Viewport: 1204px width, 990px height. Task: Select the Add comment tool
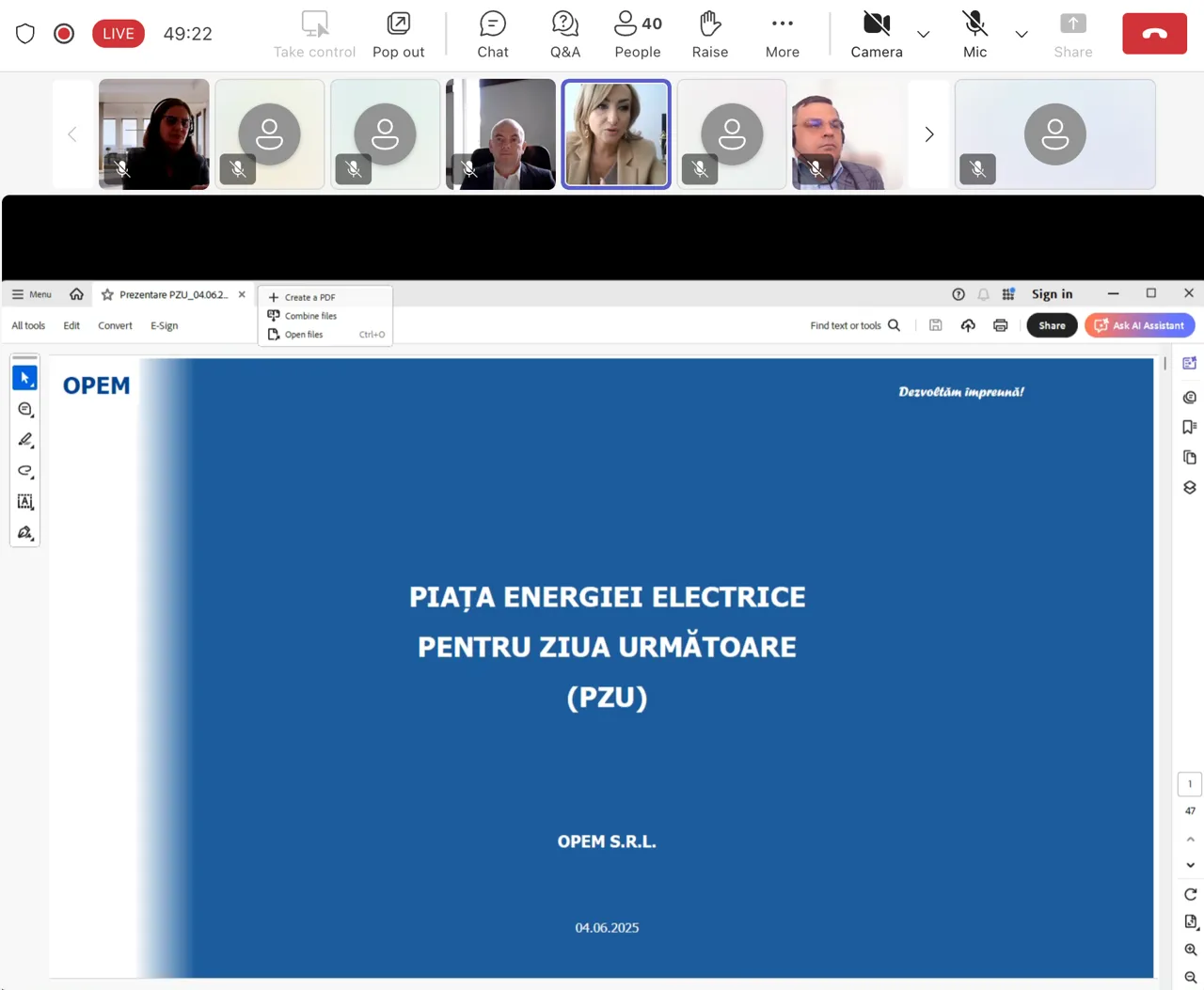click(24, 409)
